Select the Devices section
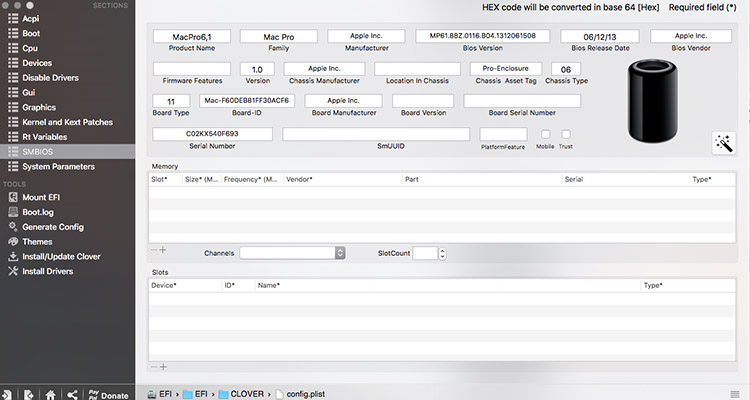This screenshot has width=750, height=400. tap(37, 63)
